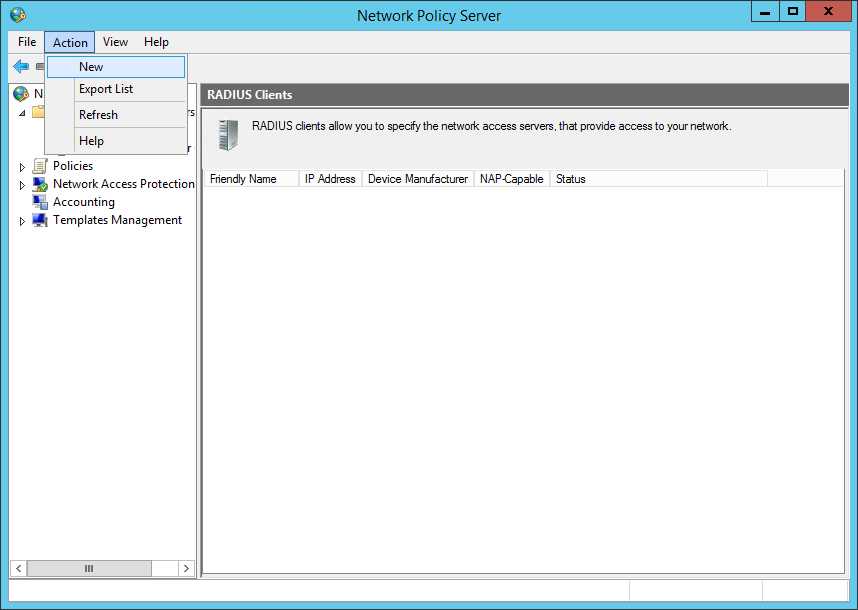The width and height of the screenshot is (858, 610).
Task: Open the Help menu in menu bar
Action: pyautogui.click(x=156, y=42)
